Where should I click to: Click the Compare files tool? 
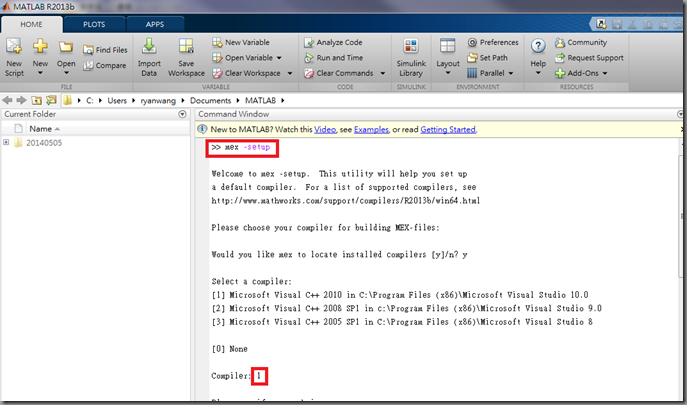[105, 65]
